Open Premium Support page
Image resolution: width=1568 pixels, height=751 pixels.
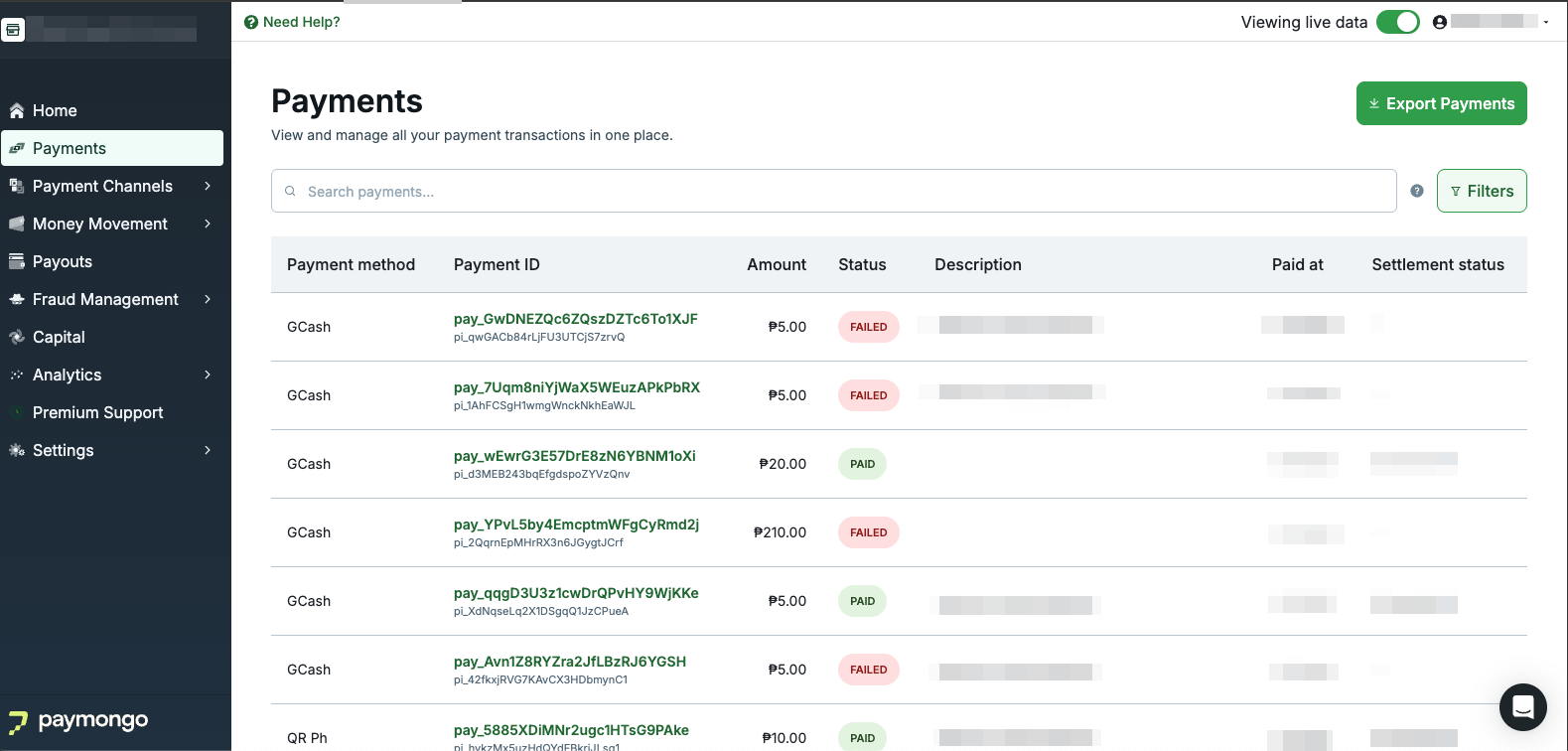point(112,412)
